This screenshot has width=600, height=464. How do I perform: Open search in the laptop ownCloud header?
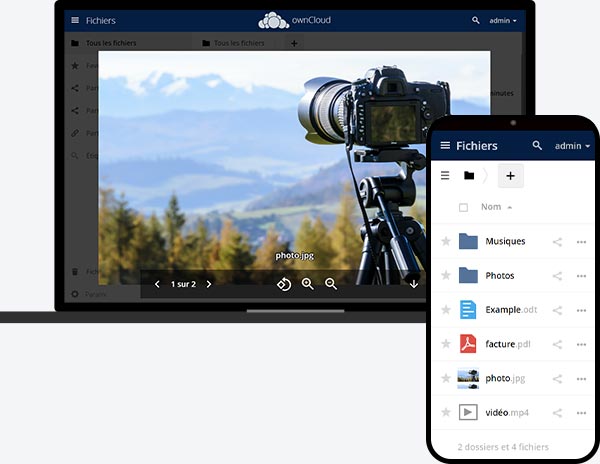click(x=476, y=20)
